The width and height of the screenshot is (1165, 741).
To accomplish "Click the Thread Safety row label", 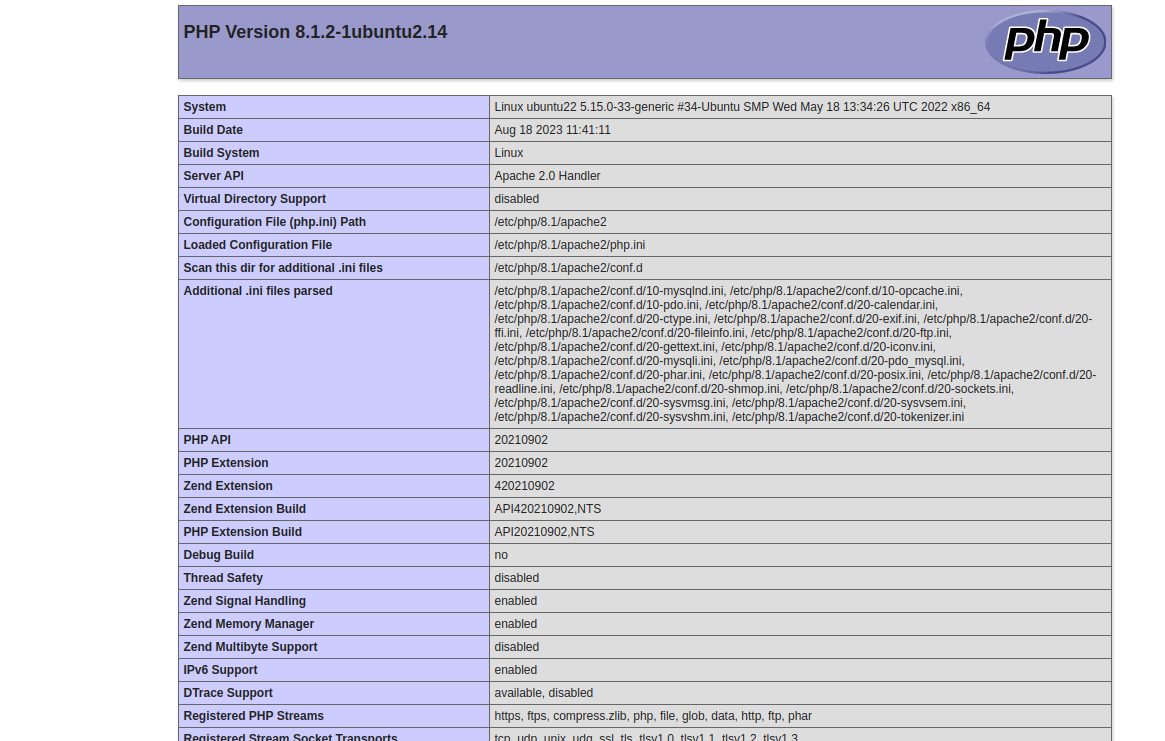I will tap(223, 578).
